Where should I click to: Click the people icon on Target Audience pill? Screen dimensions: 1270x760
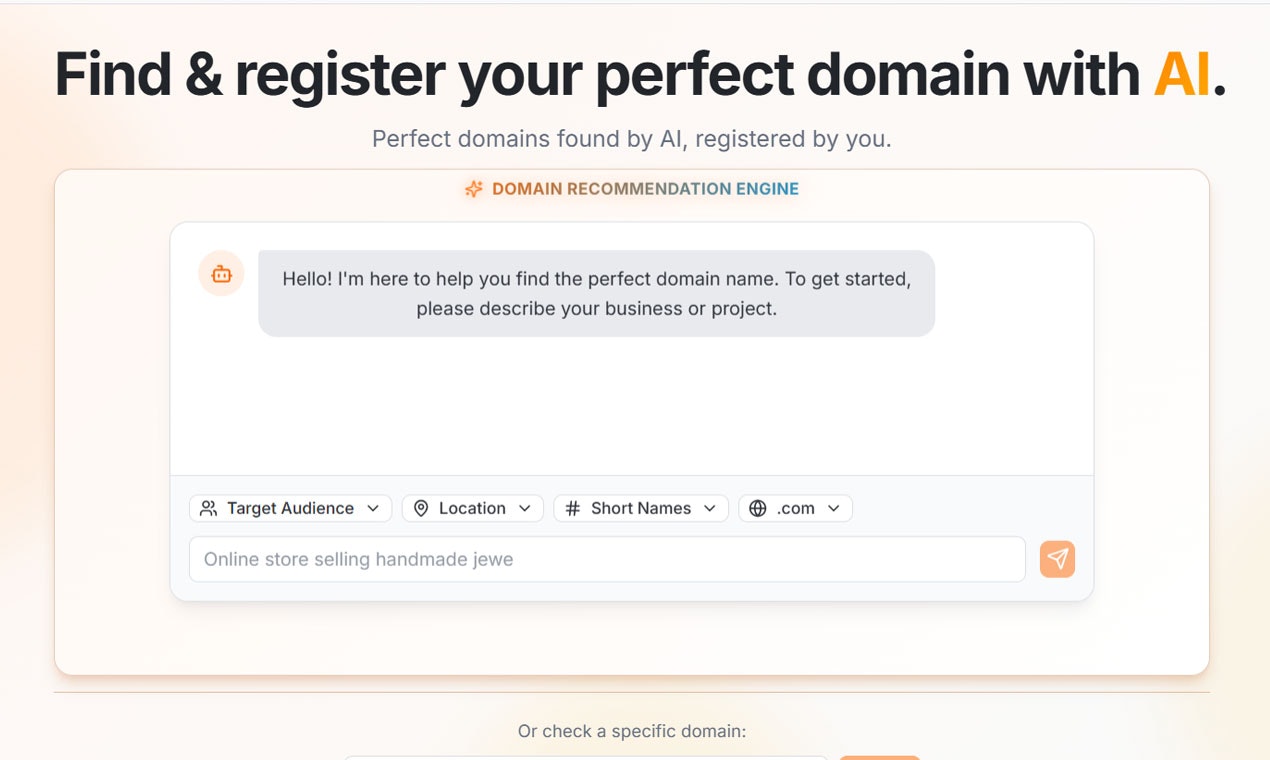(208, 508)
